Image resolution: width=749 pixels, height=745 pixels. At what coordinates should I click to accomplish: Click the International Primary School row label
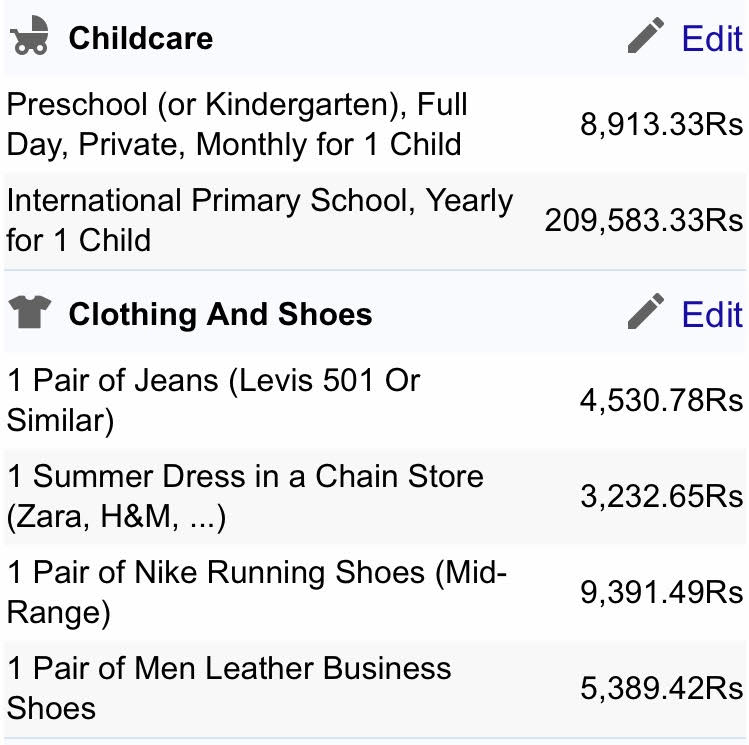259,220
